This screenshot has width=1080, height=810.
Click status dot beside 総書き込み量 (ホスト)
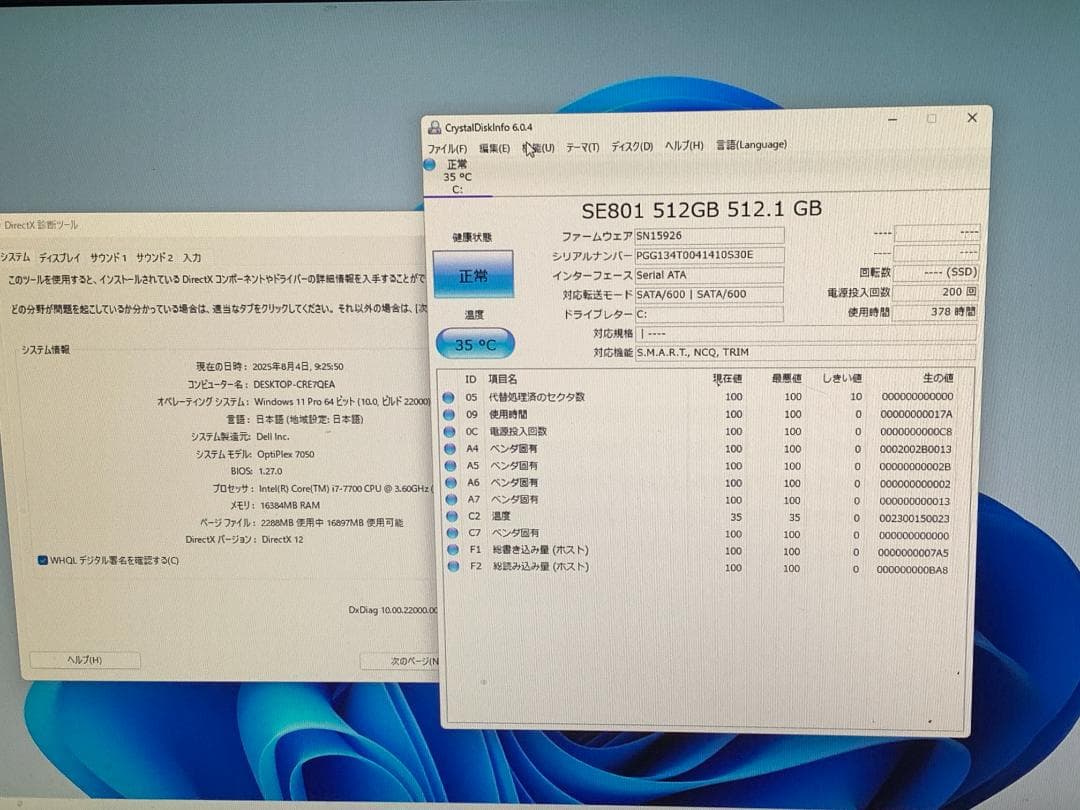click(x=451, y=550)
